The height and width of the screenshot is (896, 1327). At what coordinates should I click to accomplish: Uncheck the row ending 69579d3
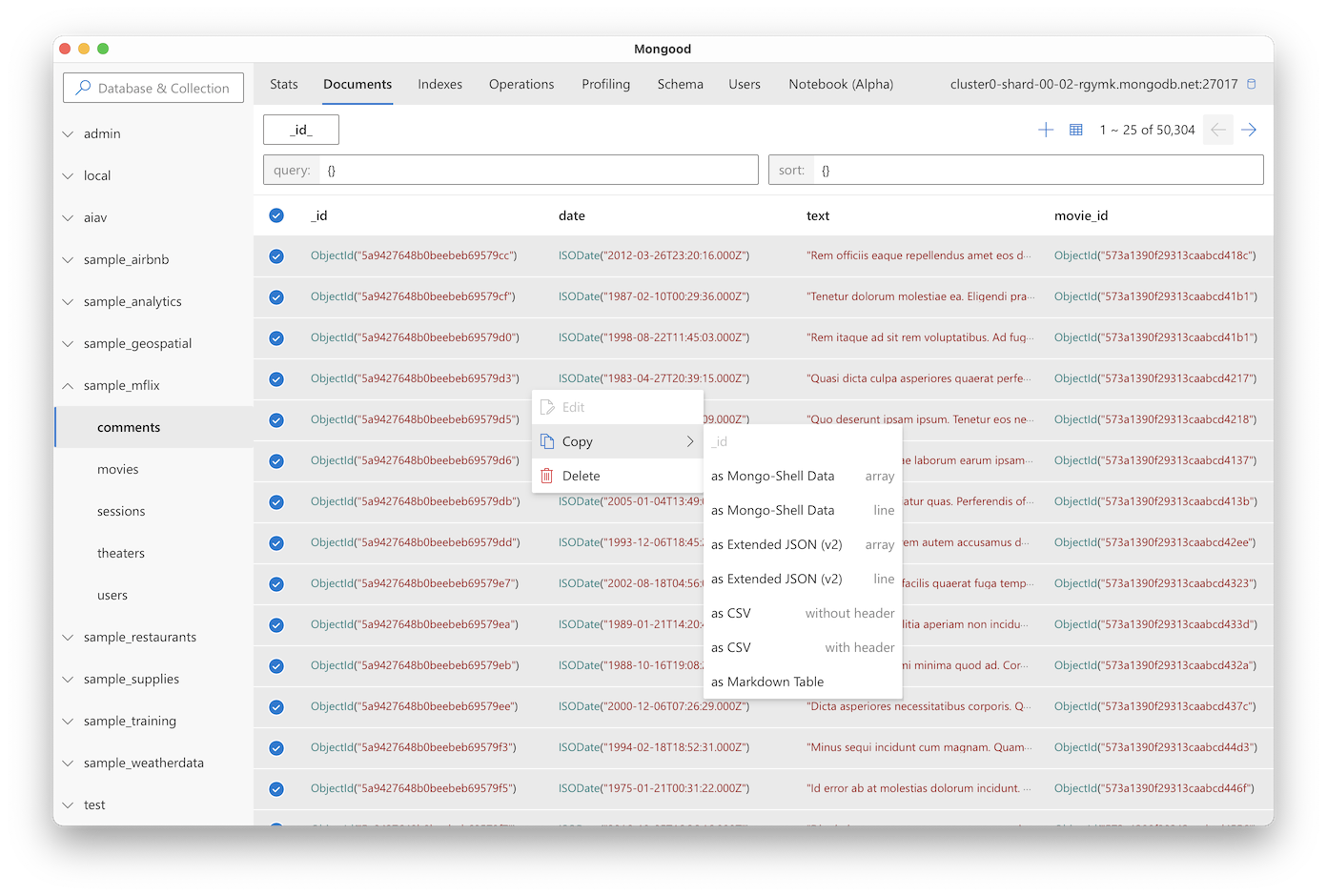tap(276, 378)
